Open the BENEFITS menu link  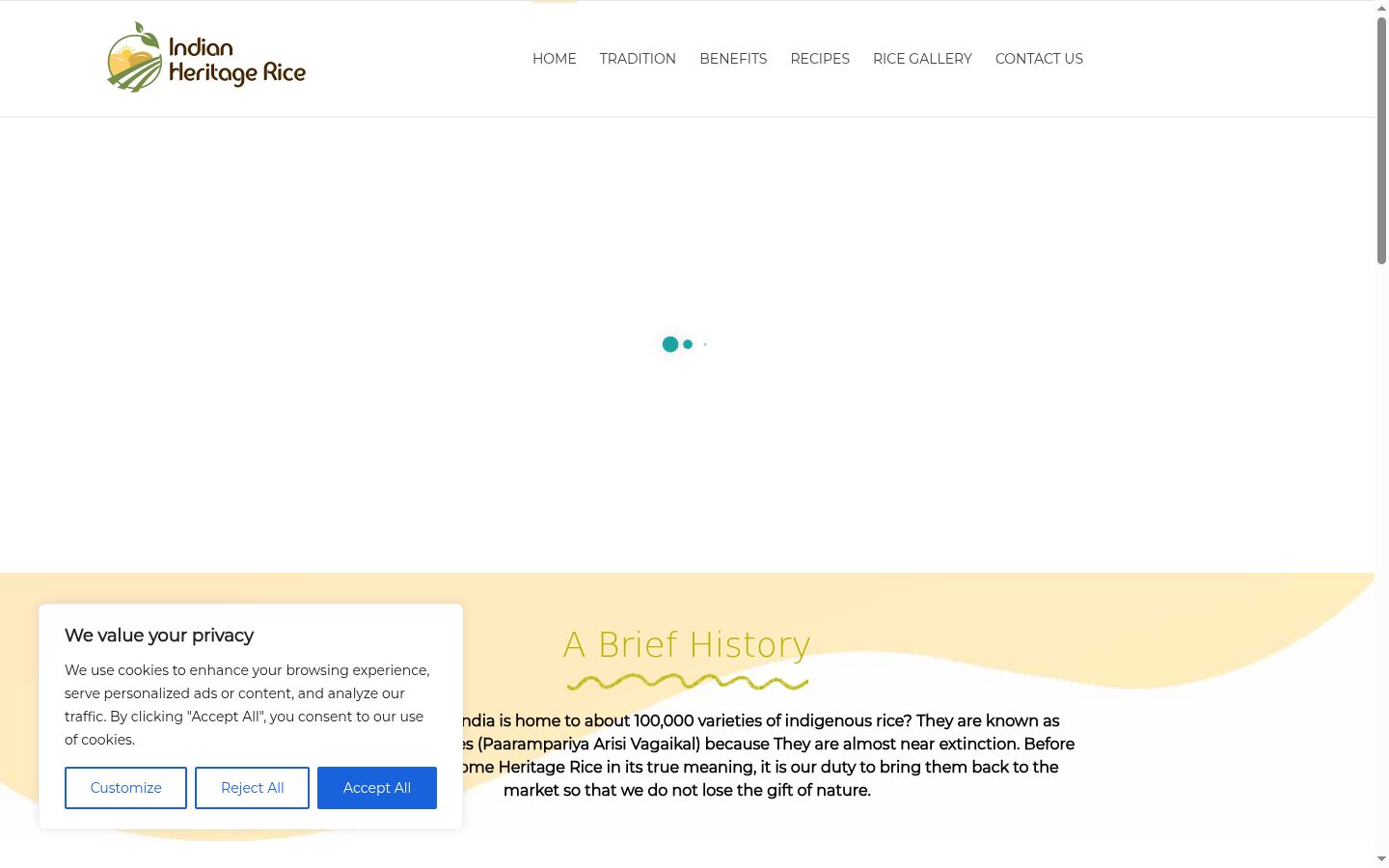(733, 59)
